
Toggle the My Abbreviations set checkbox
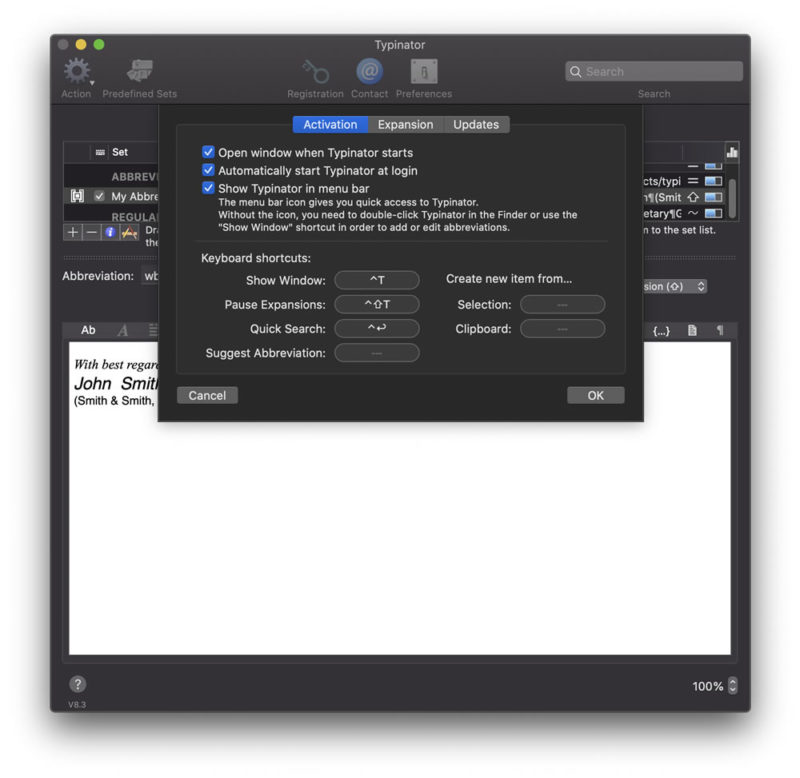[99, 196]
